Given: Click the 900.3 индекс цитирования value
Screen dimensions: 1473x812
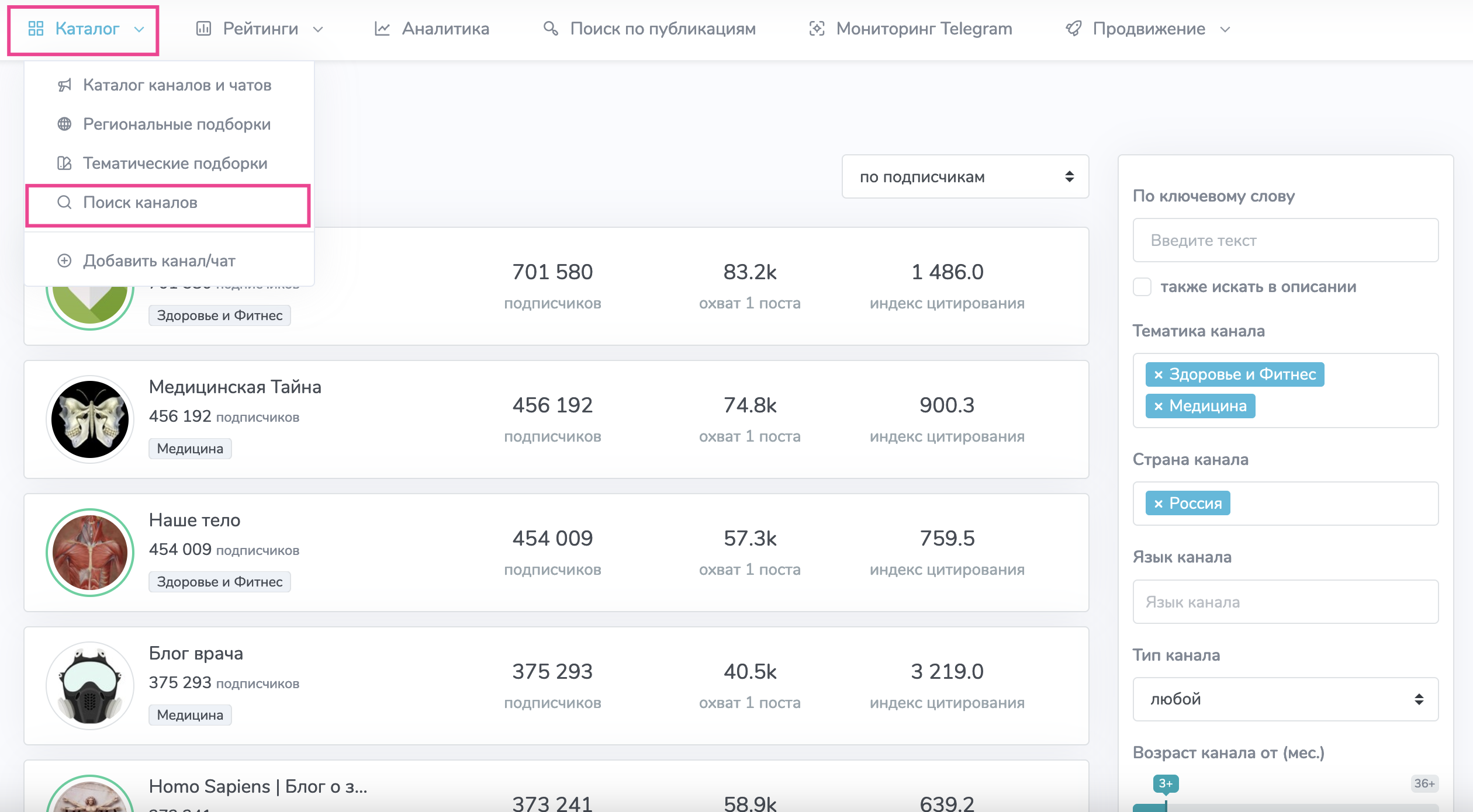Looking at the screenshot, I should click(x=947, y=405).
